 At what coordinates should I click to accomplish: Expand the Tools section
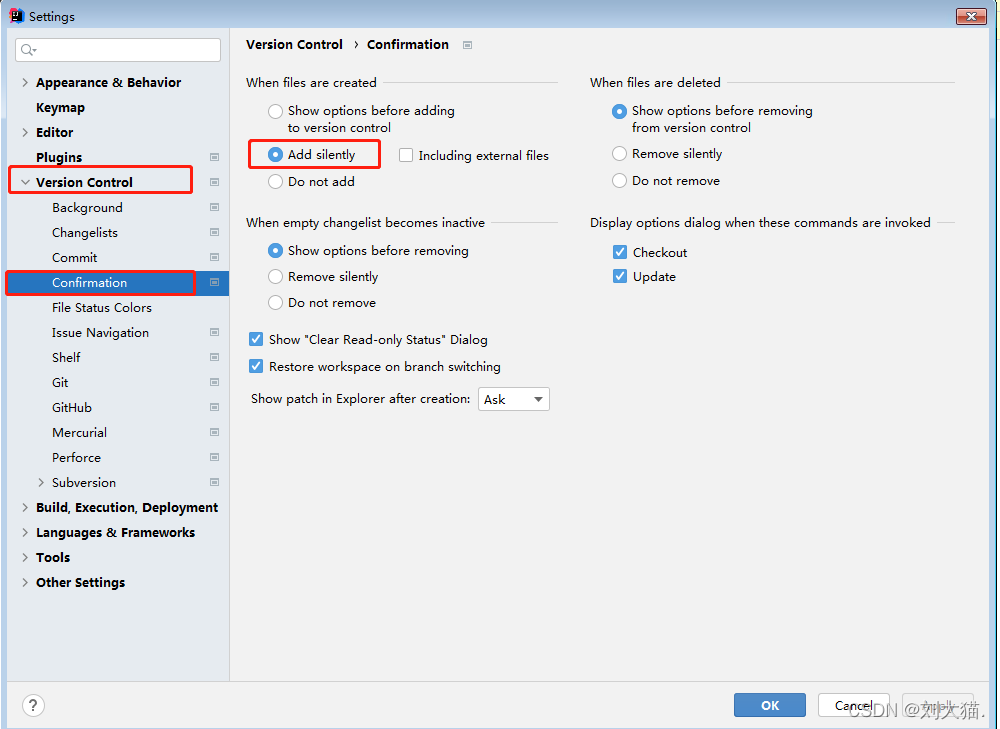coord(25,557)
